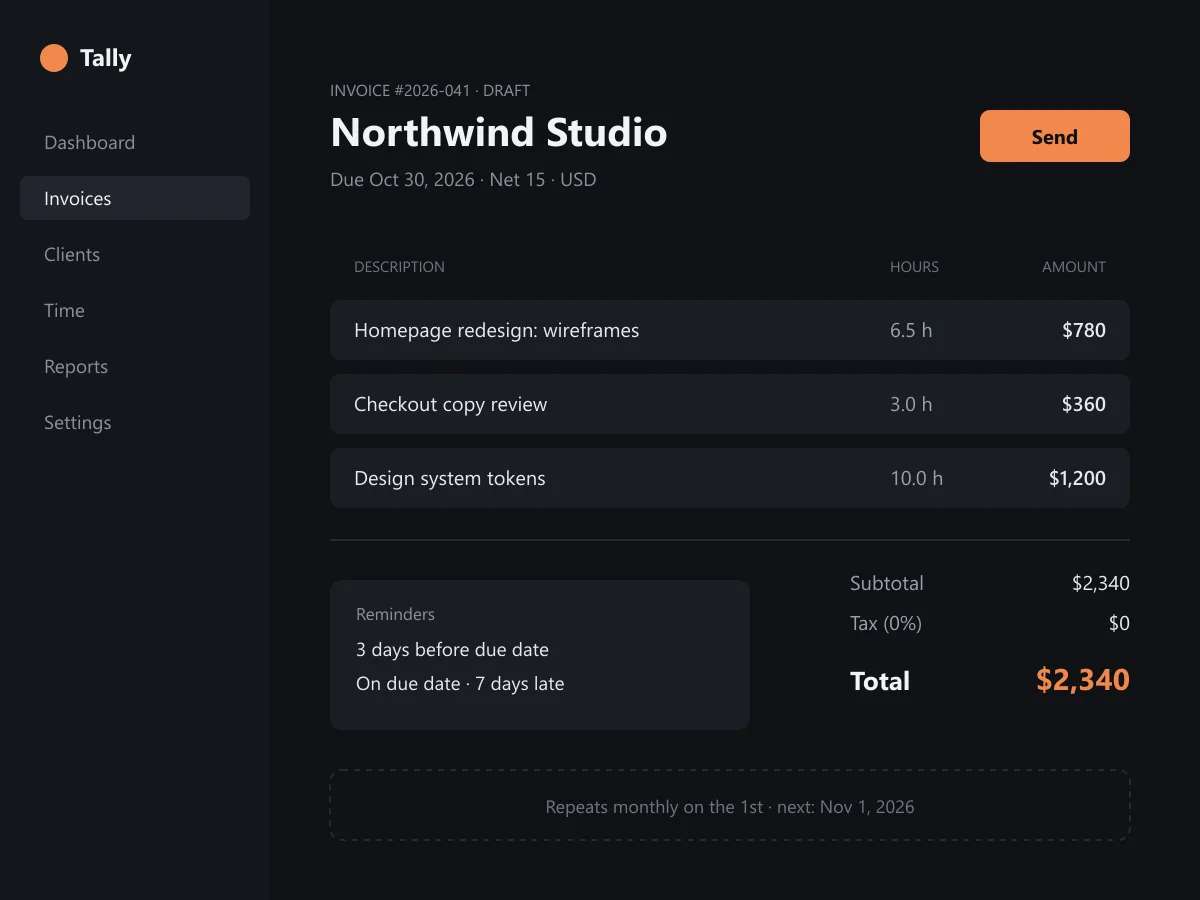Click the Northwind Studio client heading
The image size is (1200, 900).
pyautogui.click(x=499, y=132)
